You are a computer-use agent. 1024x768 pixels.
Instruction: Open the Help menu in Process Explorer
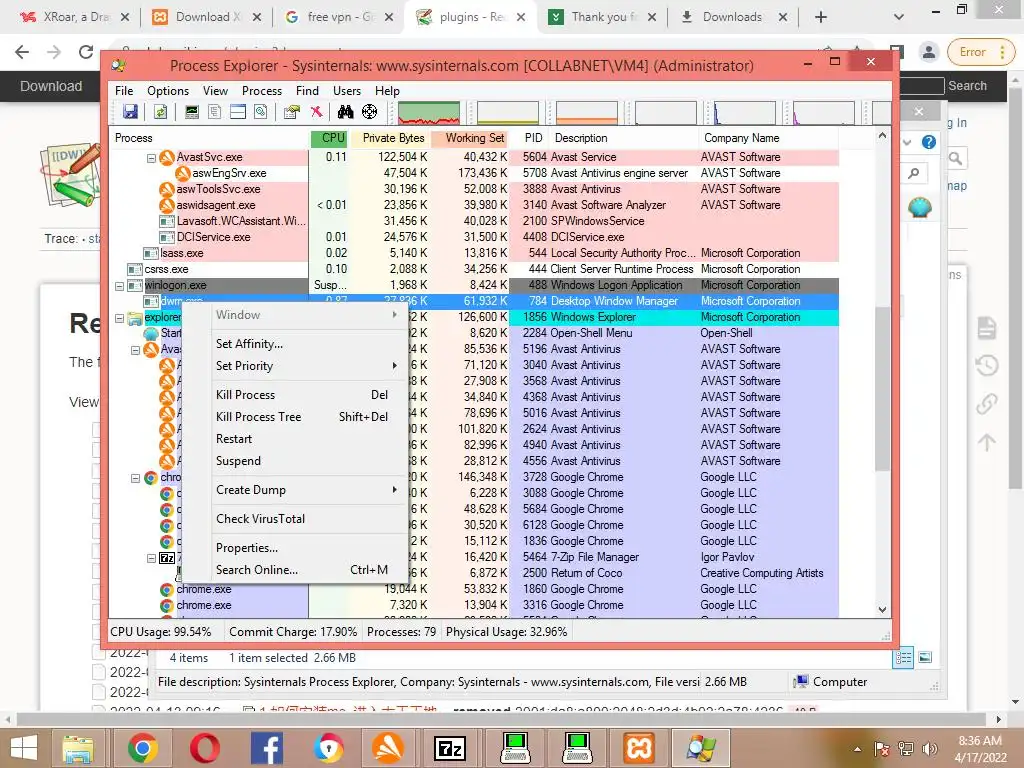(x=387, y=91)
